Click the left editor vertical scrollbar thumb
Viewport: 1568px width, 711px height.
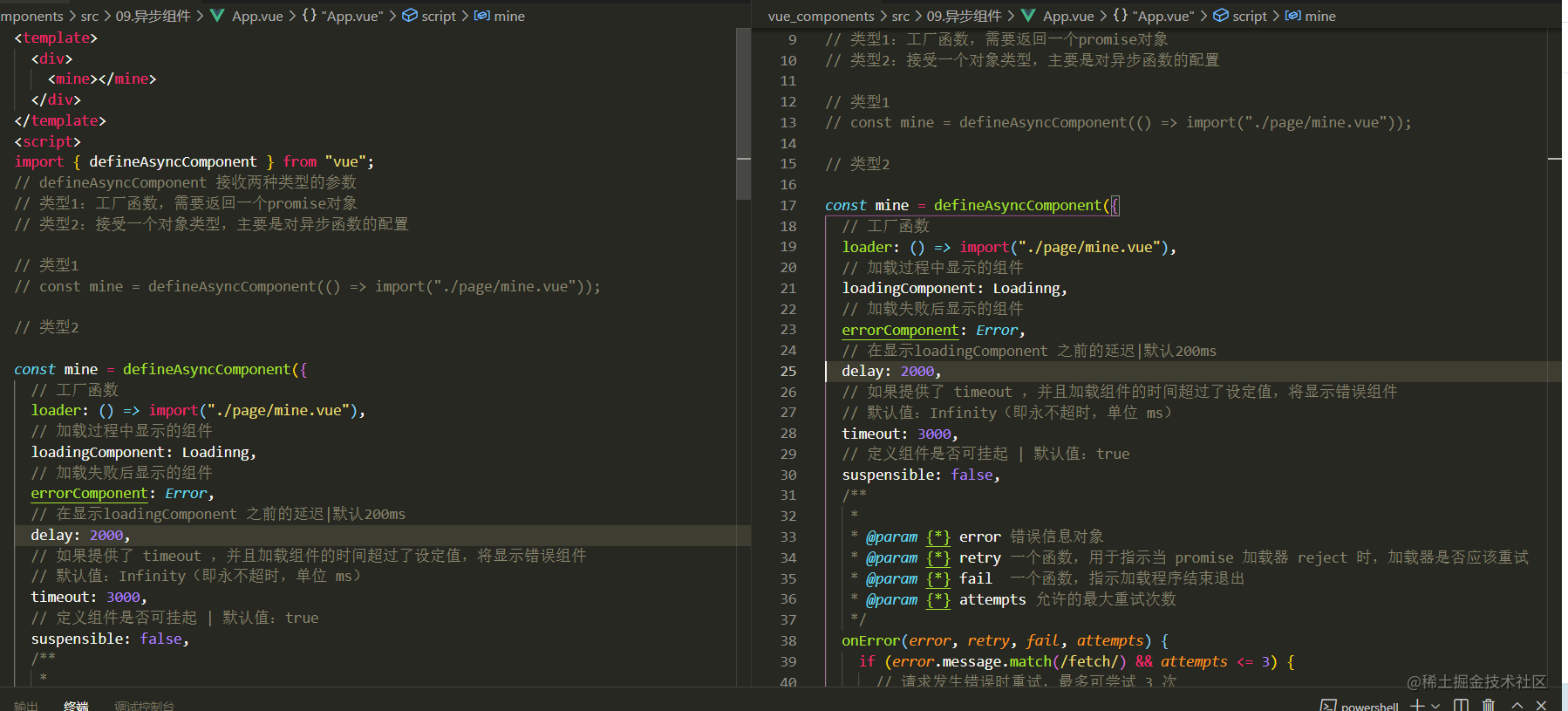coord(743,113)
